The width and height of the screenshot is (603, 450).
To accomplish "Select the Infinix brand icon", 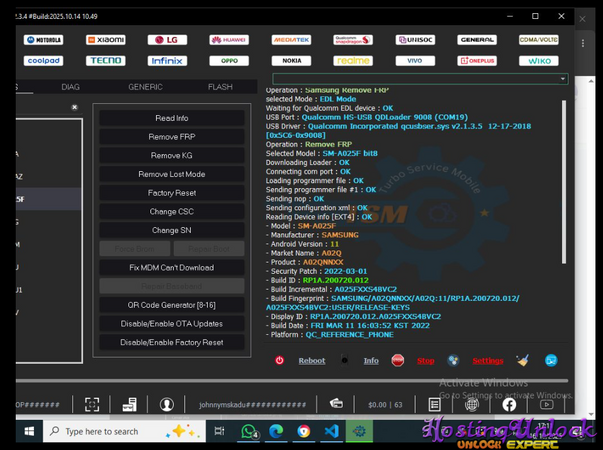I will point(167,61).
